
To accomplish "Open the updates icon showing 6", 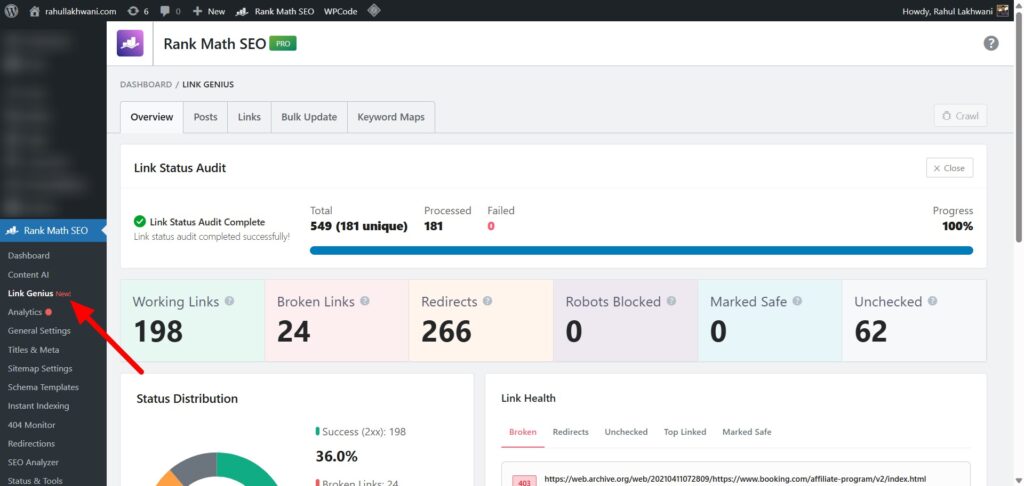I will pyautogui.click(x=138, y=11).
